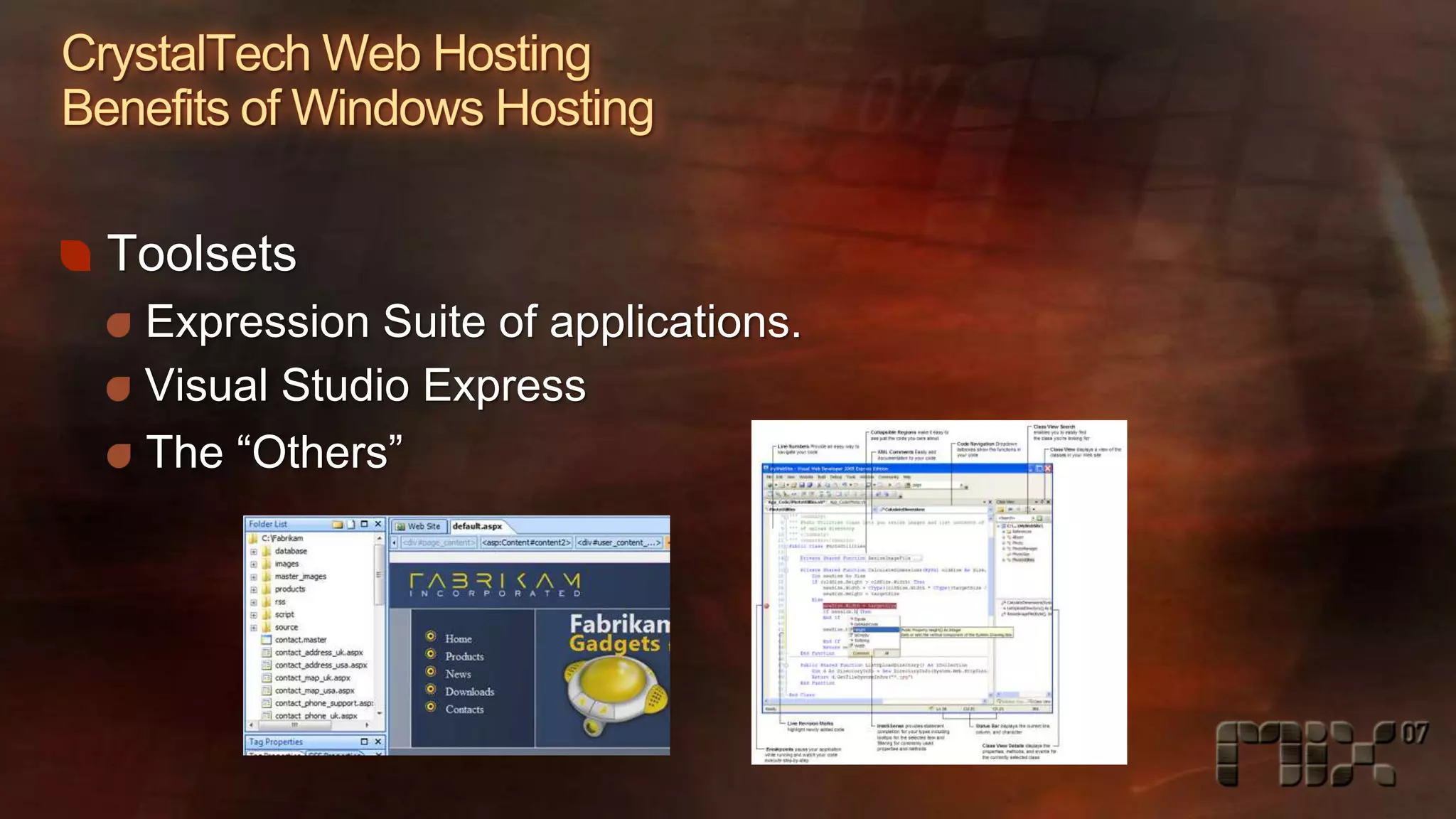
Task: Maximize the Tag Properties panel
Action: 365,742
